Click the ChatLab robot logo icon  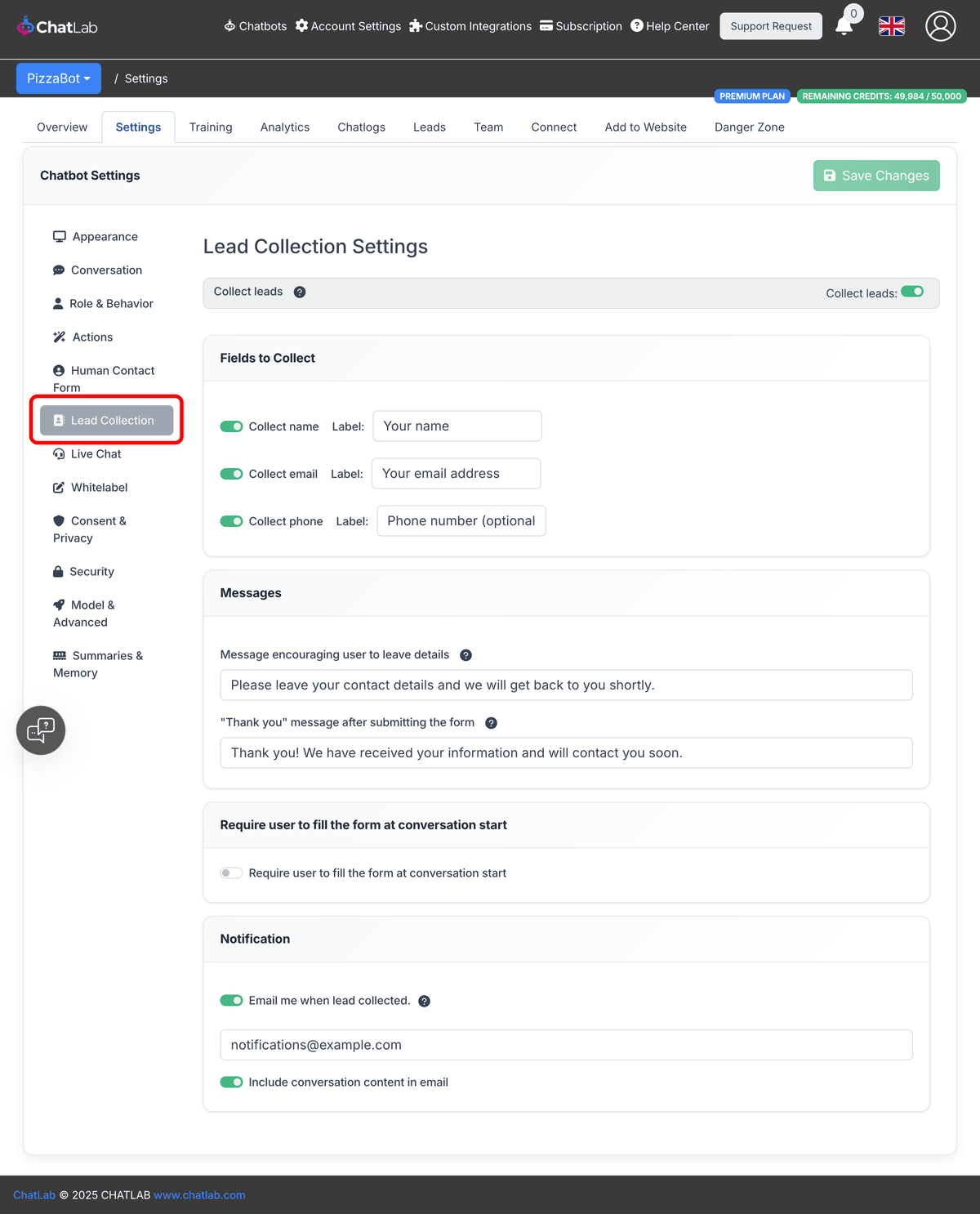(x=24, y=25)
